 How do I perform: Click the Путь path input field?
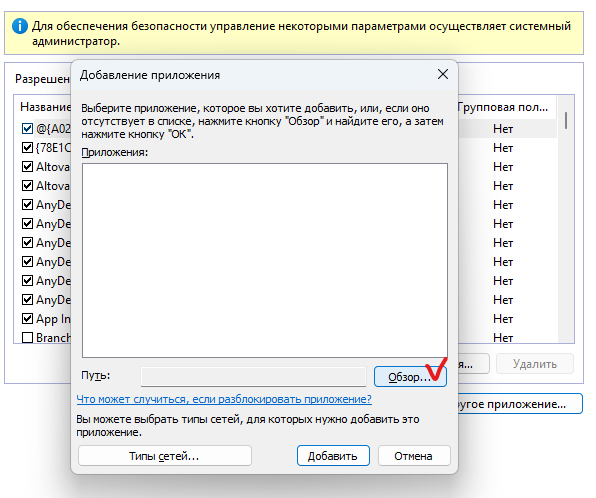(253, 377)
